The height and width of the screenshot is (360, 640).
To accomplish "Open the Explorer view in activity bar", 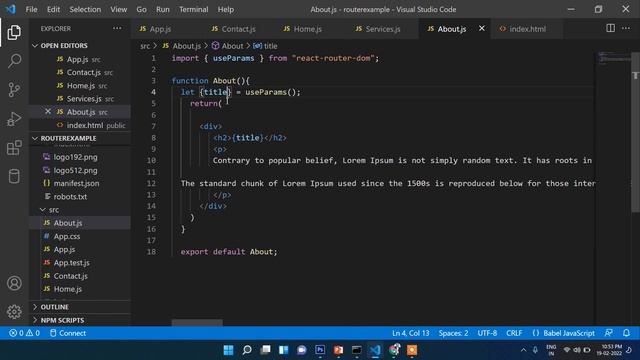I will pyautogui.click(x=14, y=32).
